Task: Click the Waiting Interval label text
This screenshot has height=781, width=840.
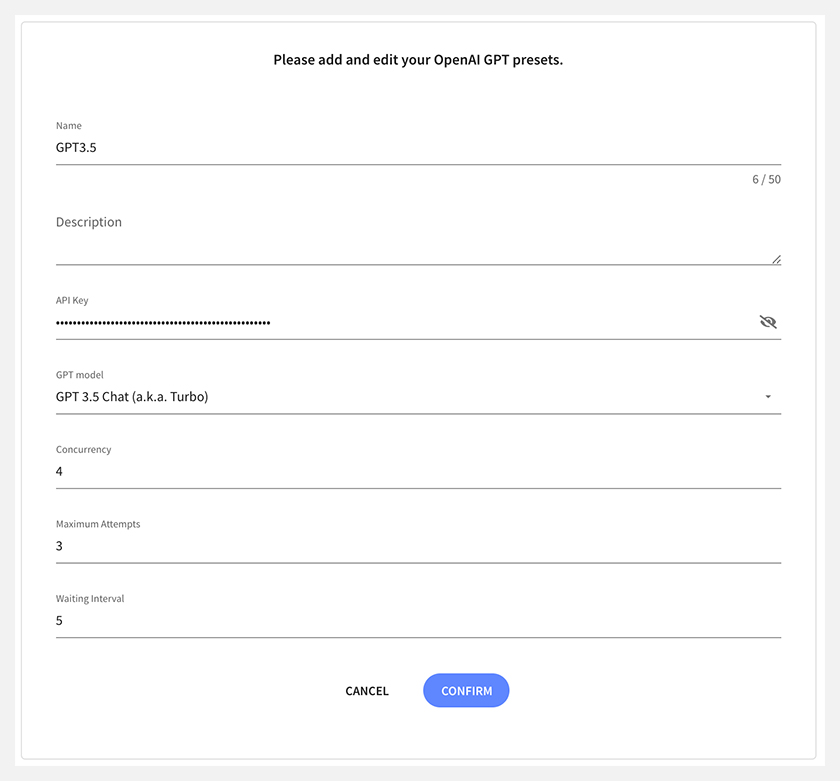Action: [90, 598]
